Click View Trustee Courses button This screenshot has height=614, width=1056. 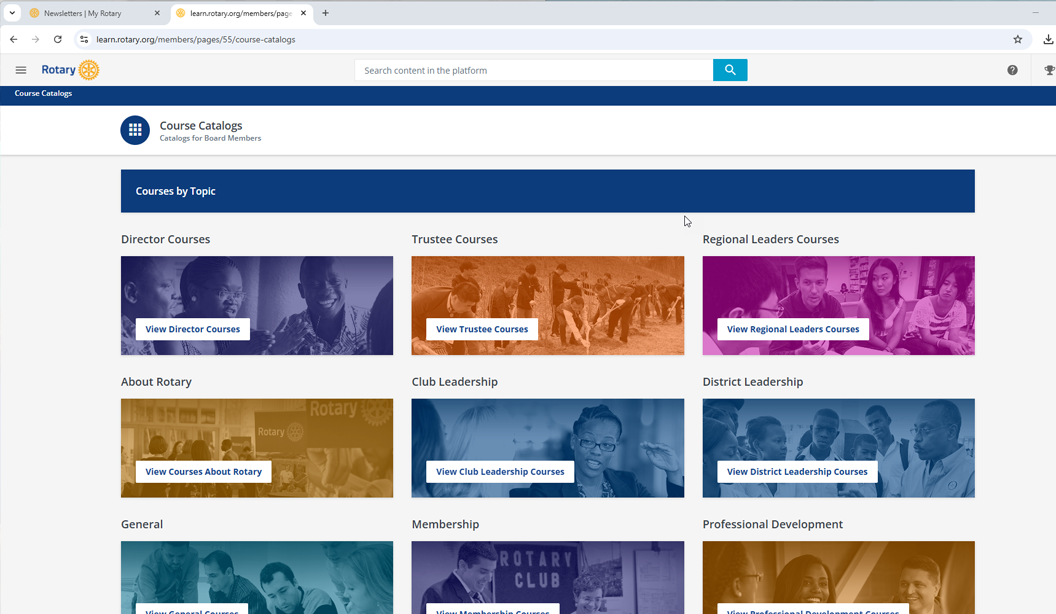point(482,329)
